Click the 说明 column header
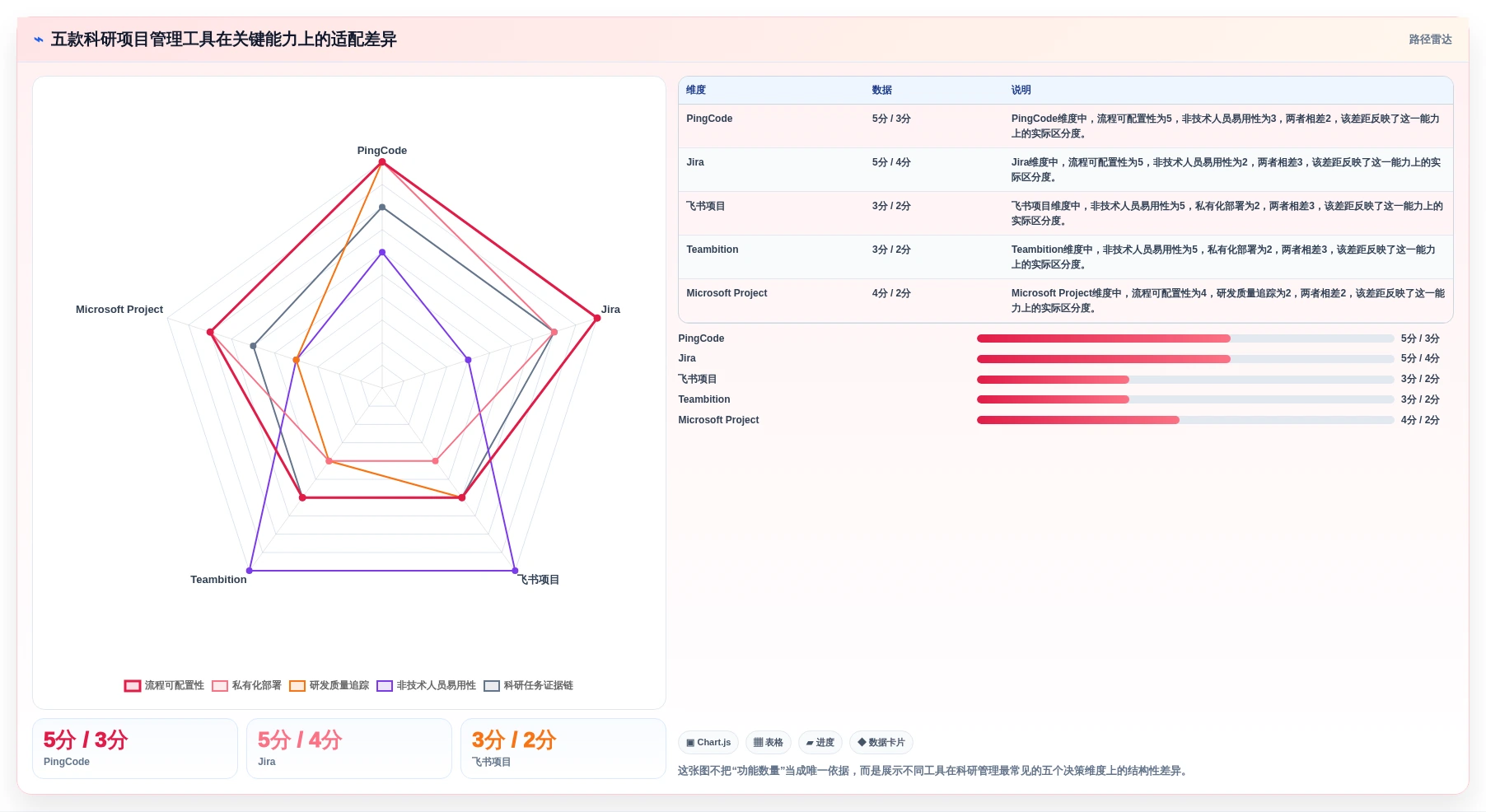Viewport: 1486px width, 812px height. coord(1021,90)
